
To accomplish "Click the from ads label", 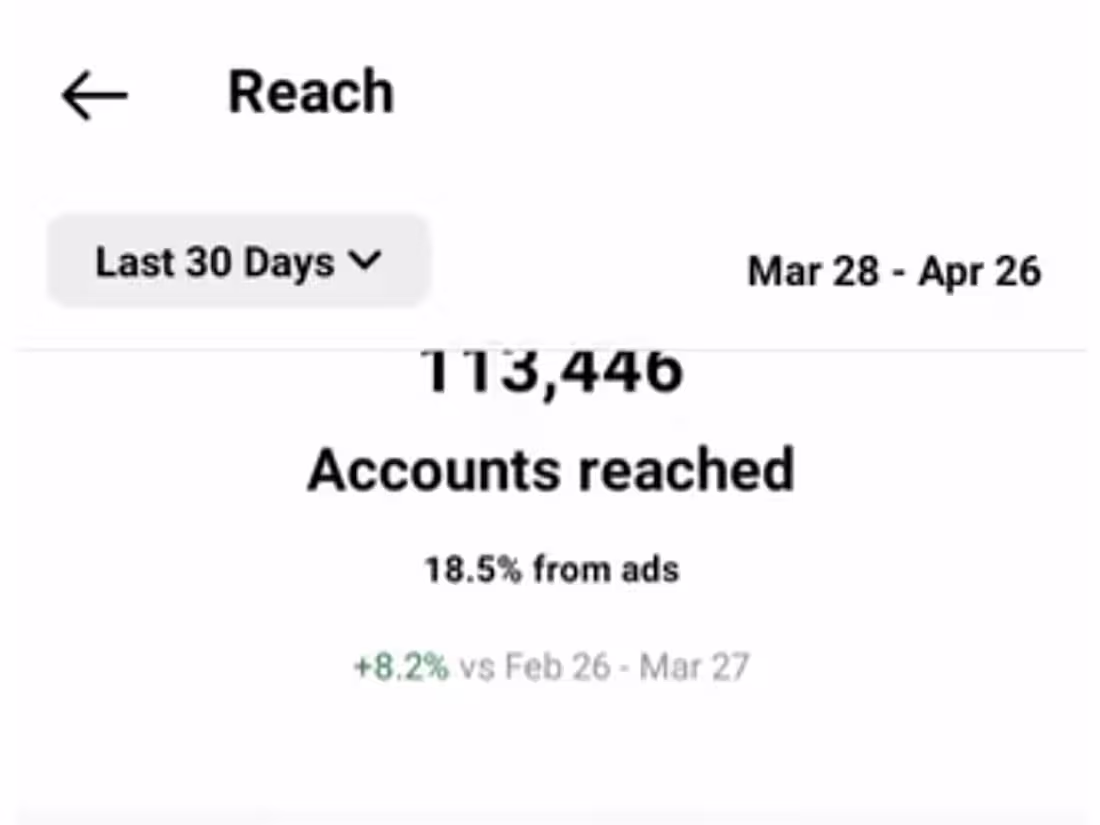I will [x=606, y=570].
